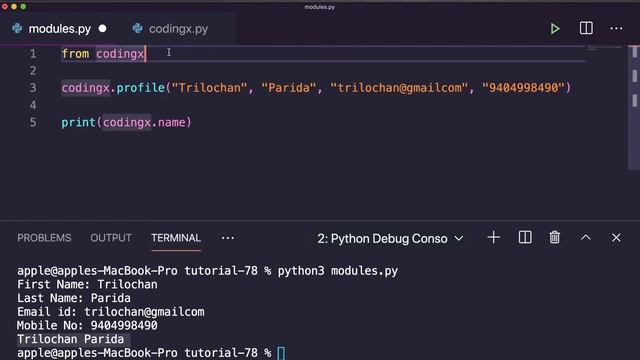Click window title 'modules.py'
The width and height of the screenshot is (640, 360).
tap(320, 7)
